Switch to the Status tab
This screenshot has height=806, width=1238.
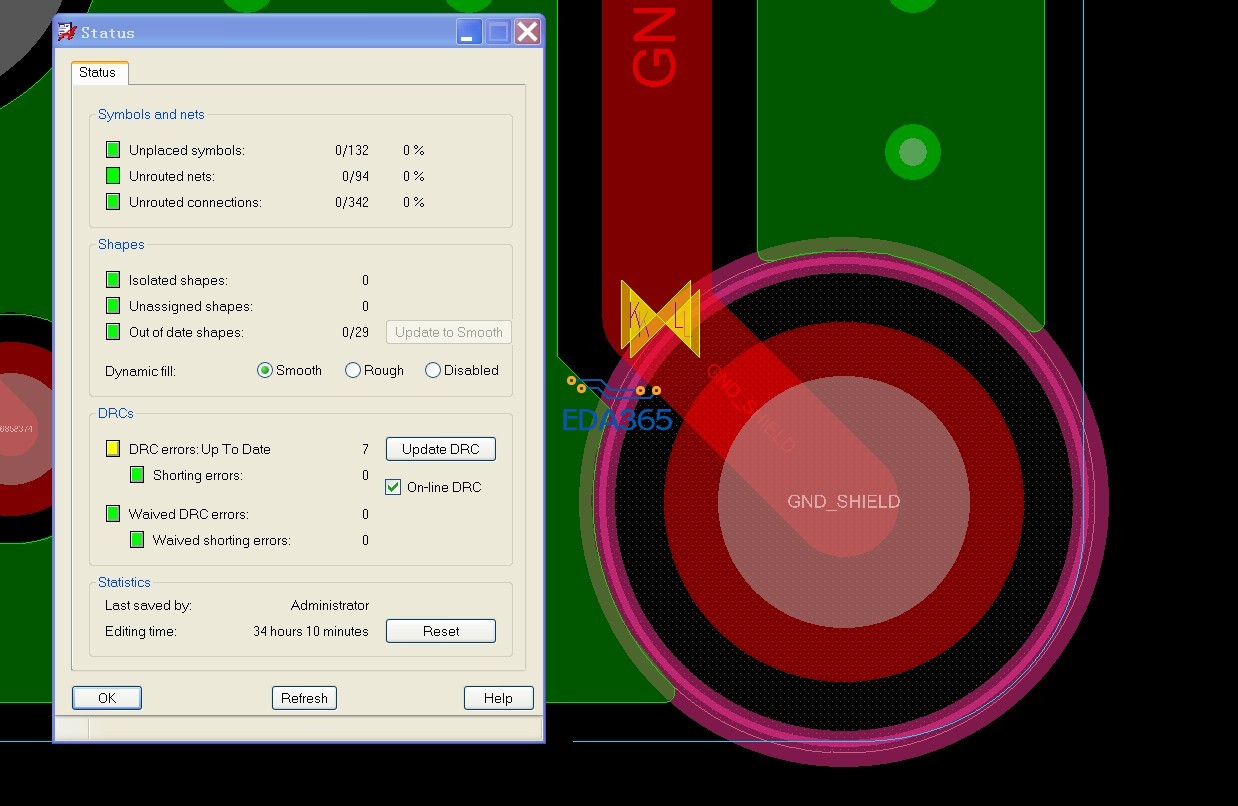pyautogui.click(x=98, y=73)
